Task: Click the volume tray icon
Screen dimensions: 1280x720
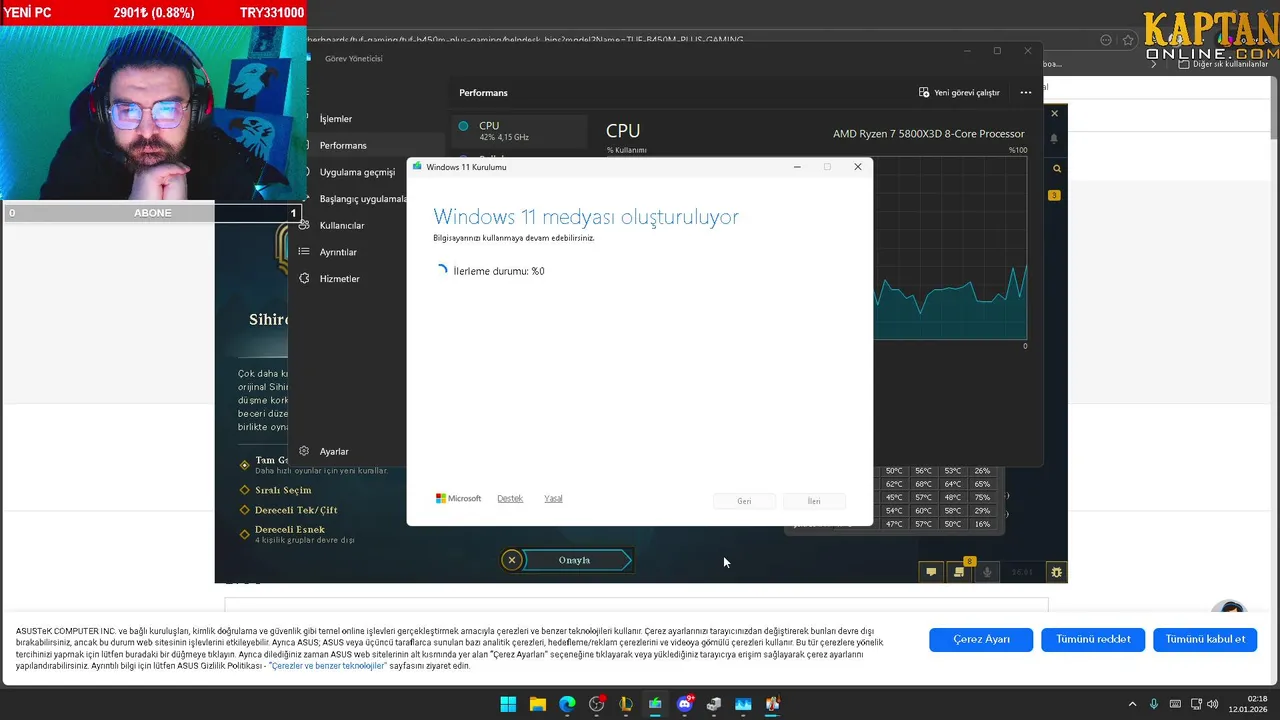Action: pyautogui.click(x=1212, y=704)
